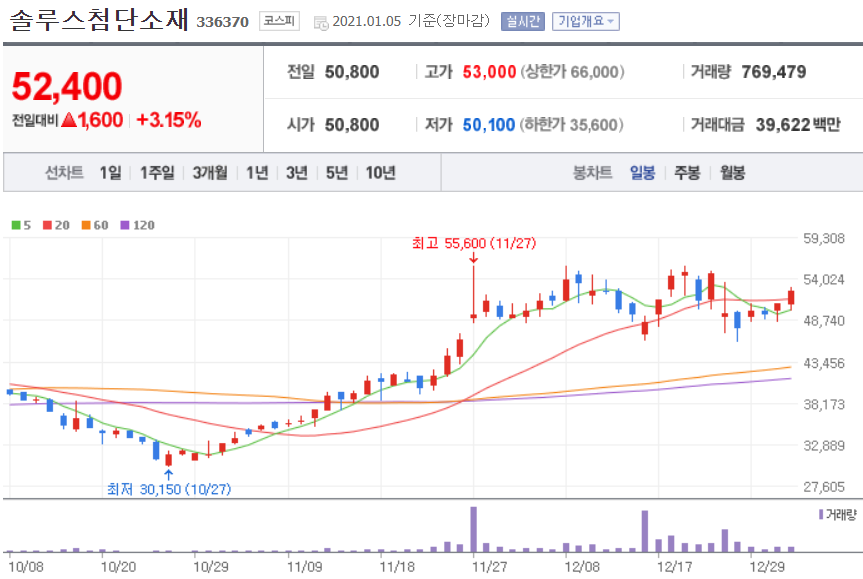The width and height of the screenshot is (863, 579).
Task: Show the 10년 line chart
Action: coord(380,173)
